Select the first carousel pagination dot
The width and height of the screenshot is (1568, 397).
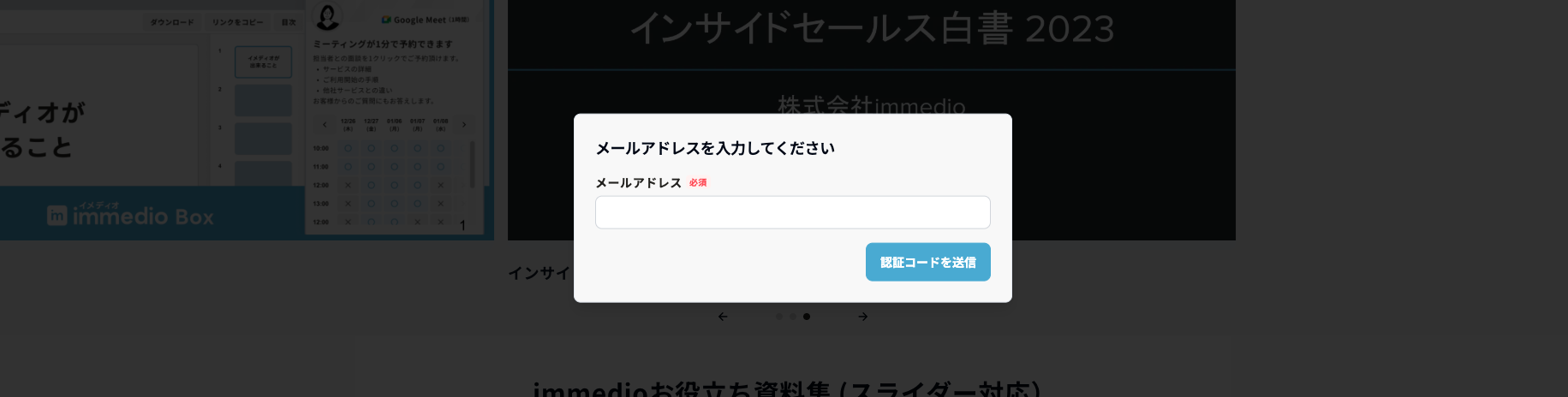(x=778, y=317)
